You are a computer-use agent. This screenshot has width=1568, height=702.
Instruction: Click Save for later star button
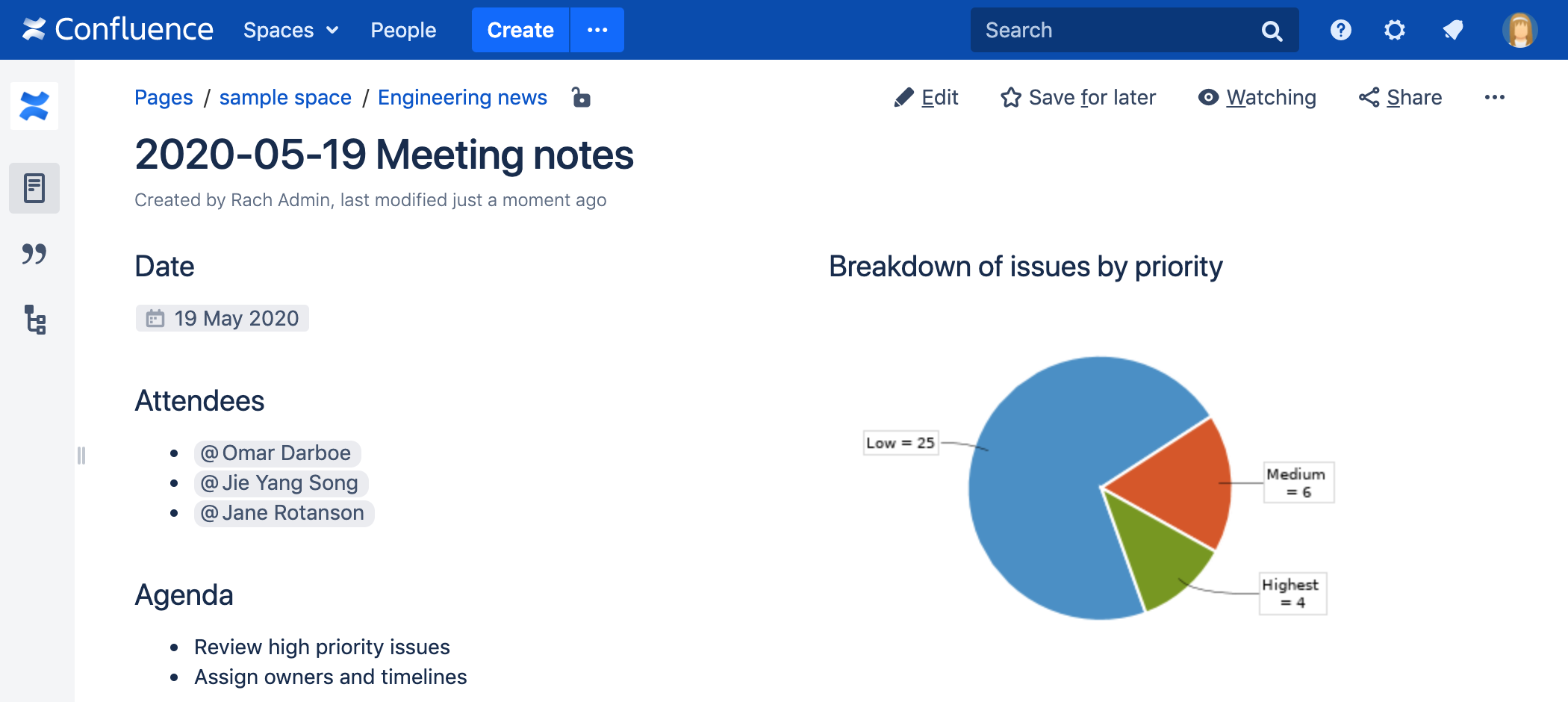tap(1078, 97)
